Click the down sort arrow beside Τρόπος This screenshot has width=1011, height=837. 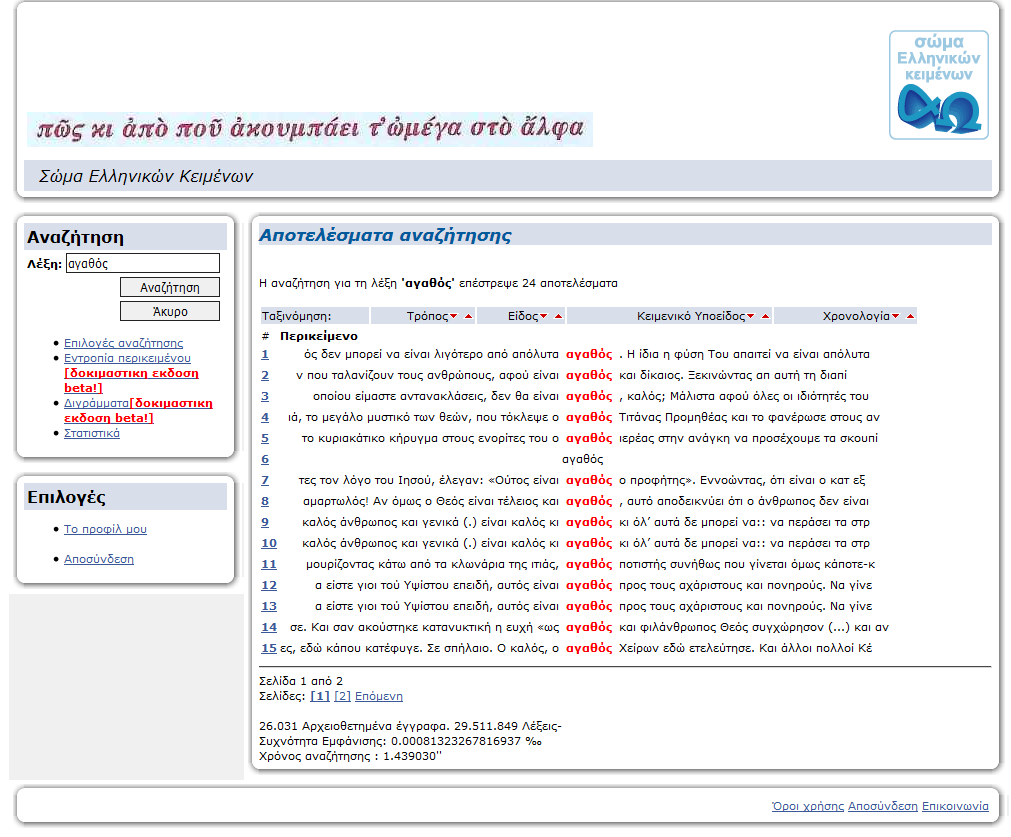coord(454,316)
